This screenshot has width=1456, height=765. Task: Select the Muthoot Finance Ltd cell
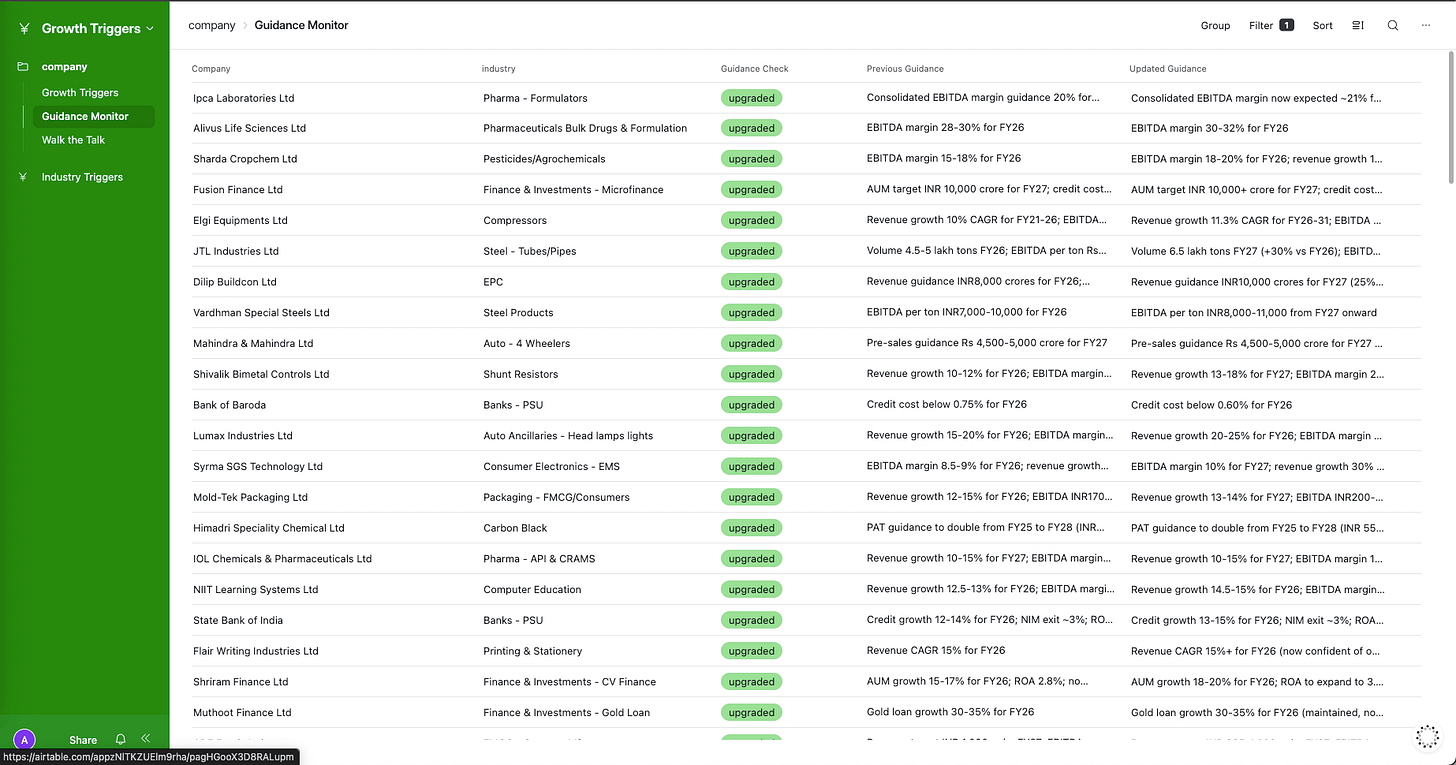(242, 712)
